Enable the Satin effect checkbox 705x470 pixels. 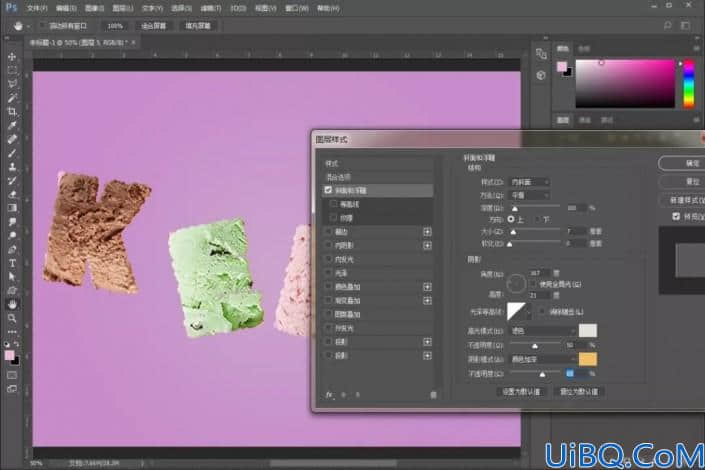tap(328, 273)
